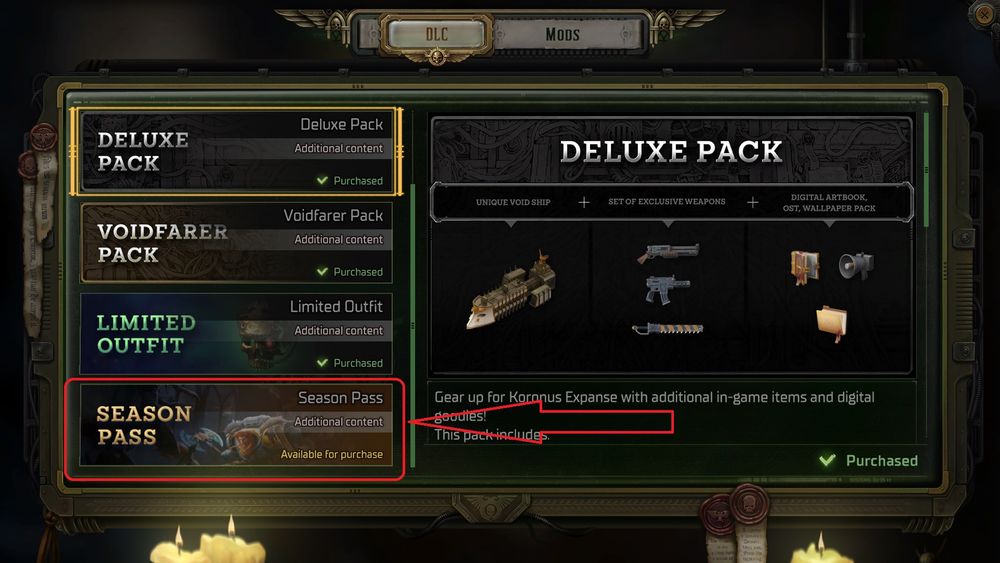Click the bolter pistol icon
The height and width of the screenshot is (563, 1000).
667,289
